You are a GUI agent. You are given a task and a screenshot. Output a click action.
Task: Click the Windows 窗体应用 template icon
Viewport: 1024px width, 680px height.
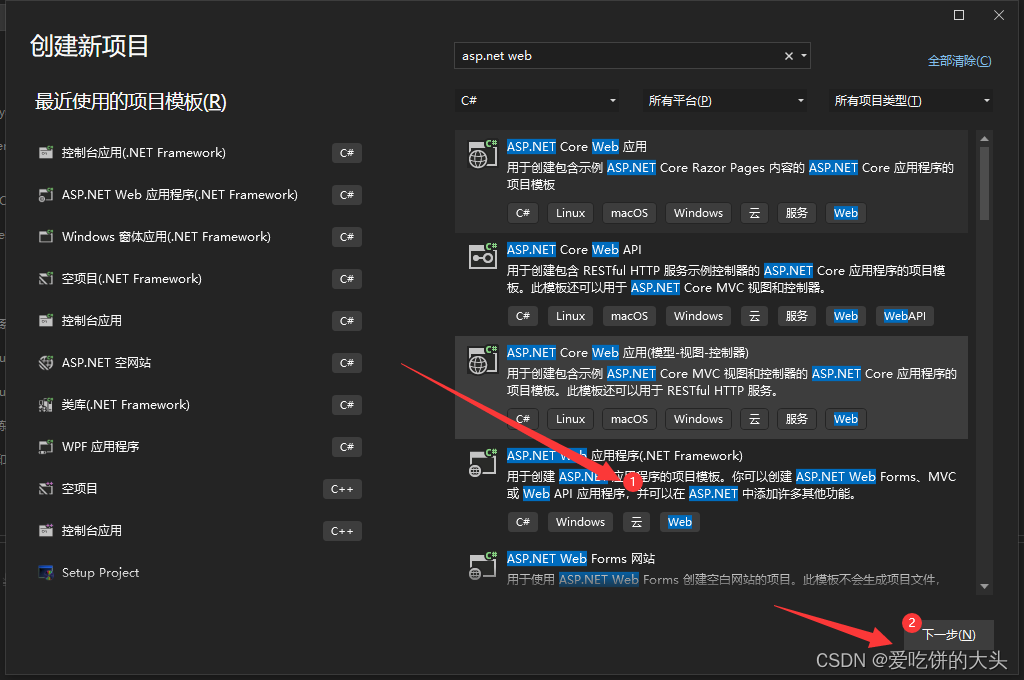[46, 236]
